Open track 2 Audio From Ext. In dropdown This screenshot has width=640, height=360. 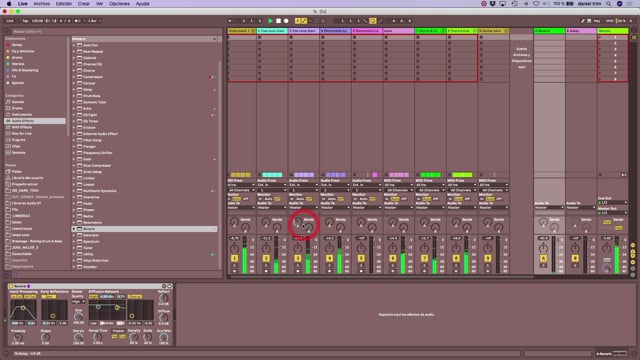point(273,185)
